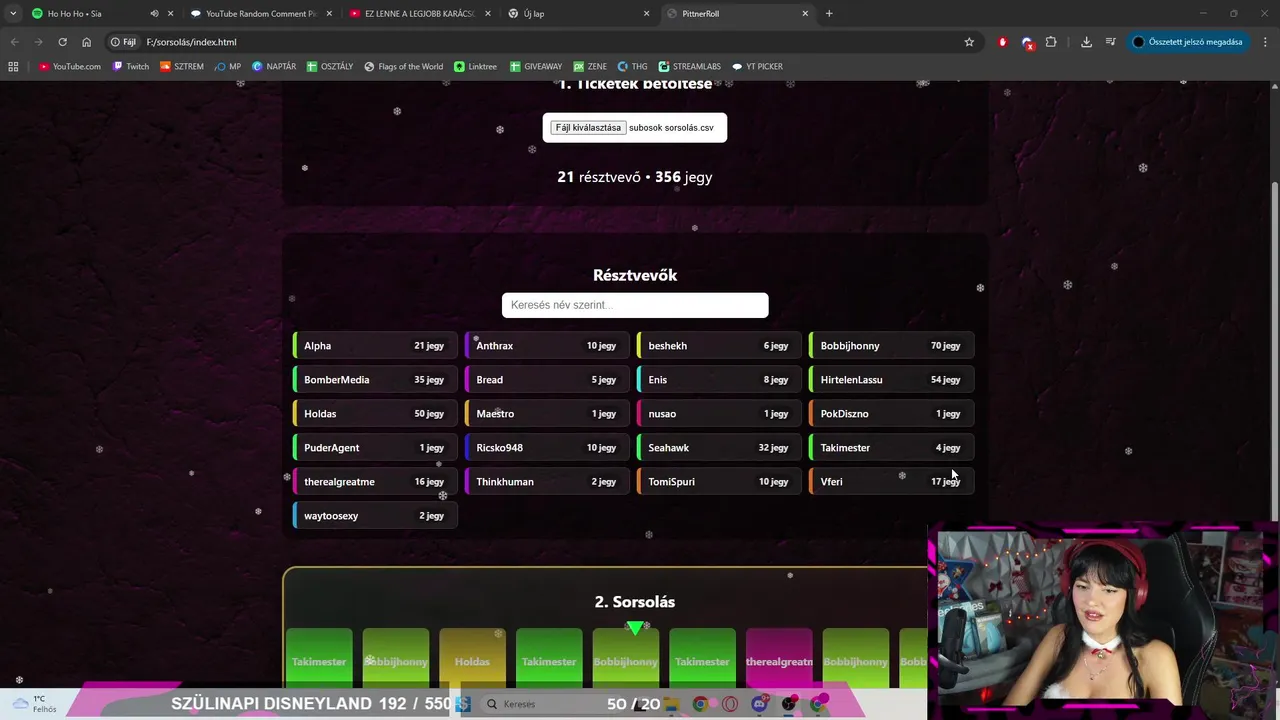This screenshot has height=720, width=1280.
Task: Open MP bookmark
Action: pyautogui.click(x=228, y=66)
